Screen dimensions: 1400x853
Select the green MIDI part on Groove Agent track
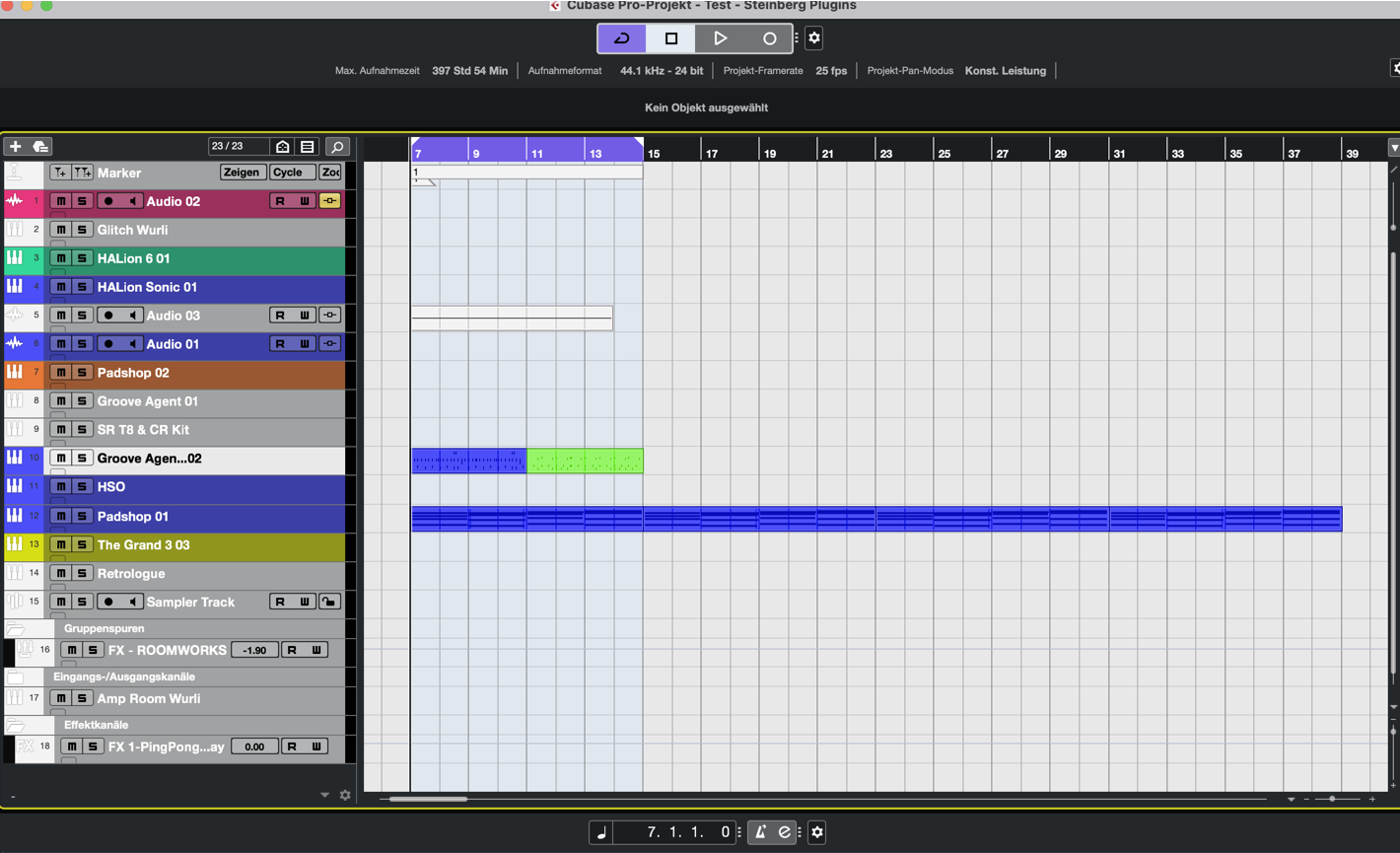click(585, 461)
